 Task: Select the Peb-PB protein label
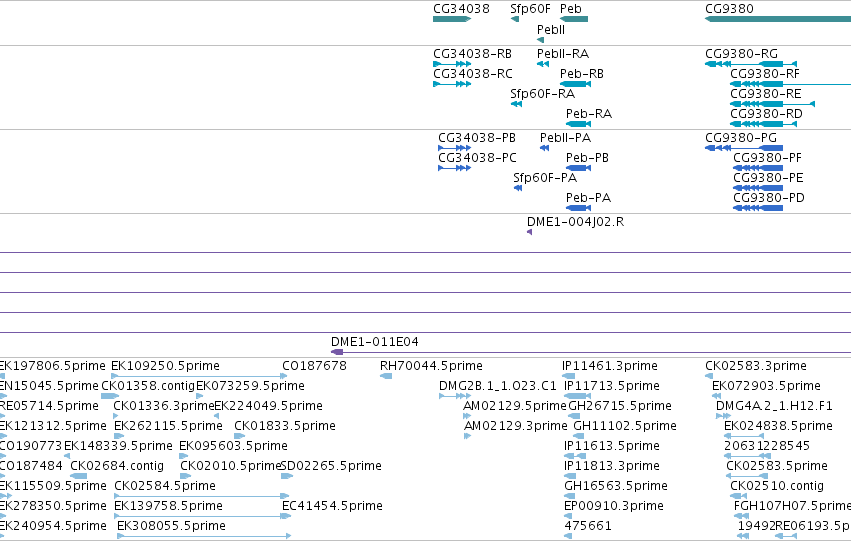click(x=587, y=158)
